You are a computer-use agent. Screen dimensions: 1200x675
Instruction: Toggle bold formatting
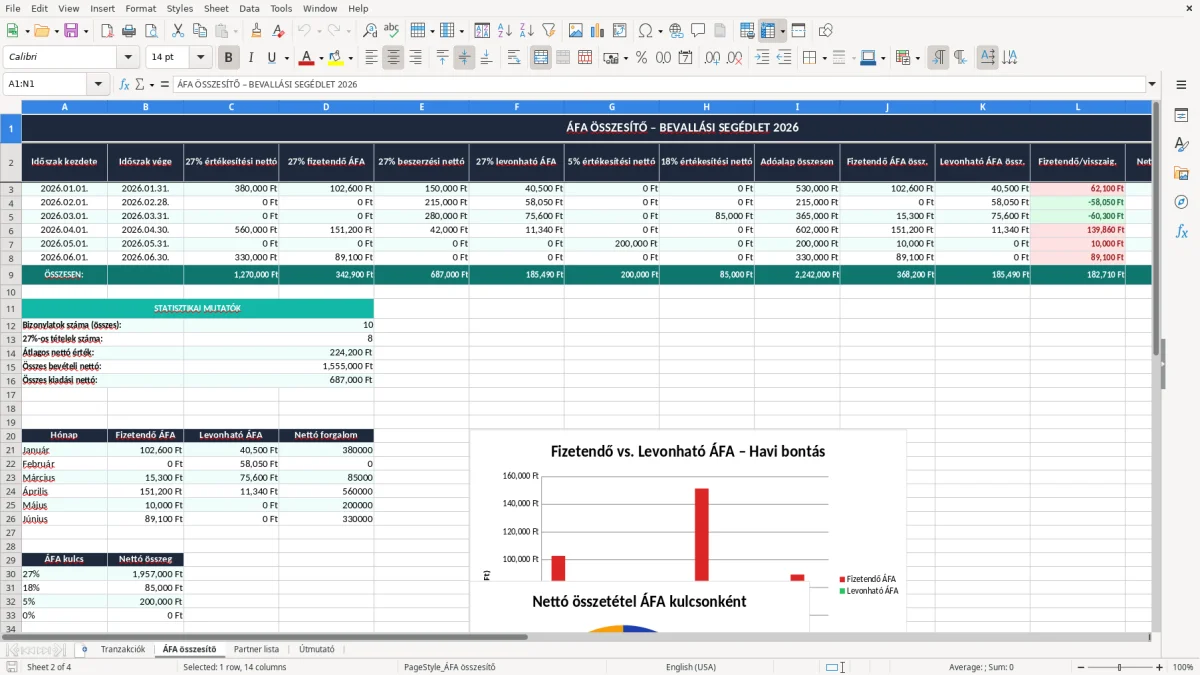(x=228, y=58)
